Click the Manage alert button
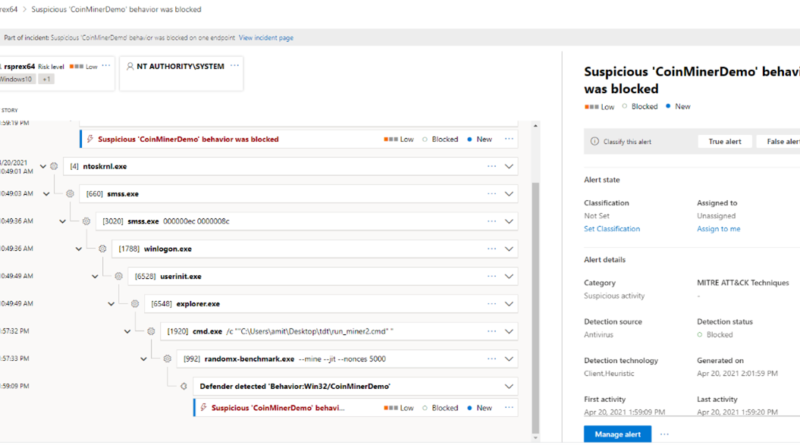This screenshot has height=445, width=800. tap(617, 434)
